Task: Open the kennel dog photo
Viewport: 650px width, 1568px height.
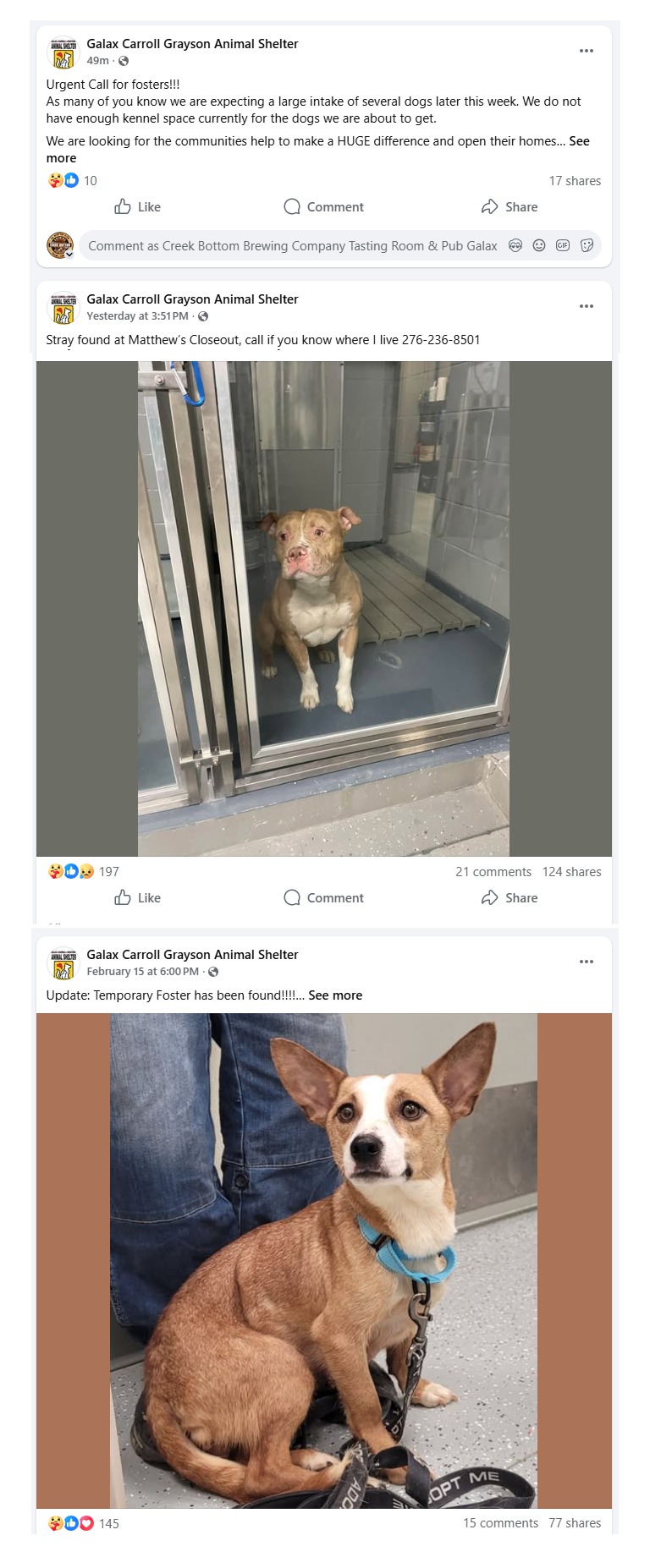Action: pyautogui.click(x=323, y=609)
